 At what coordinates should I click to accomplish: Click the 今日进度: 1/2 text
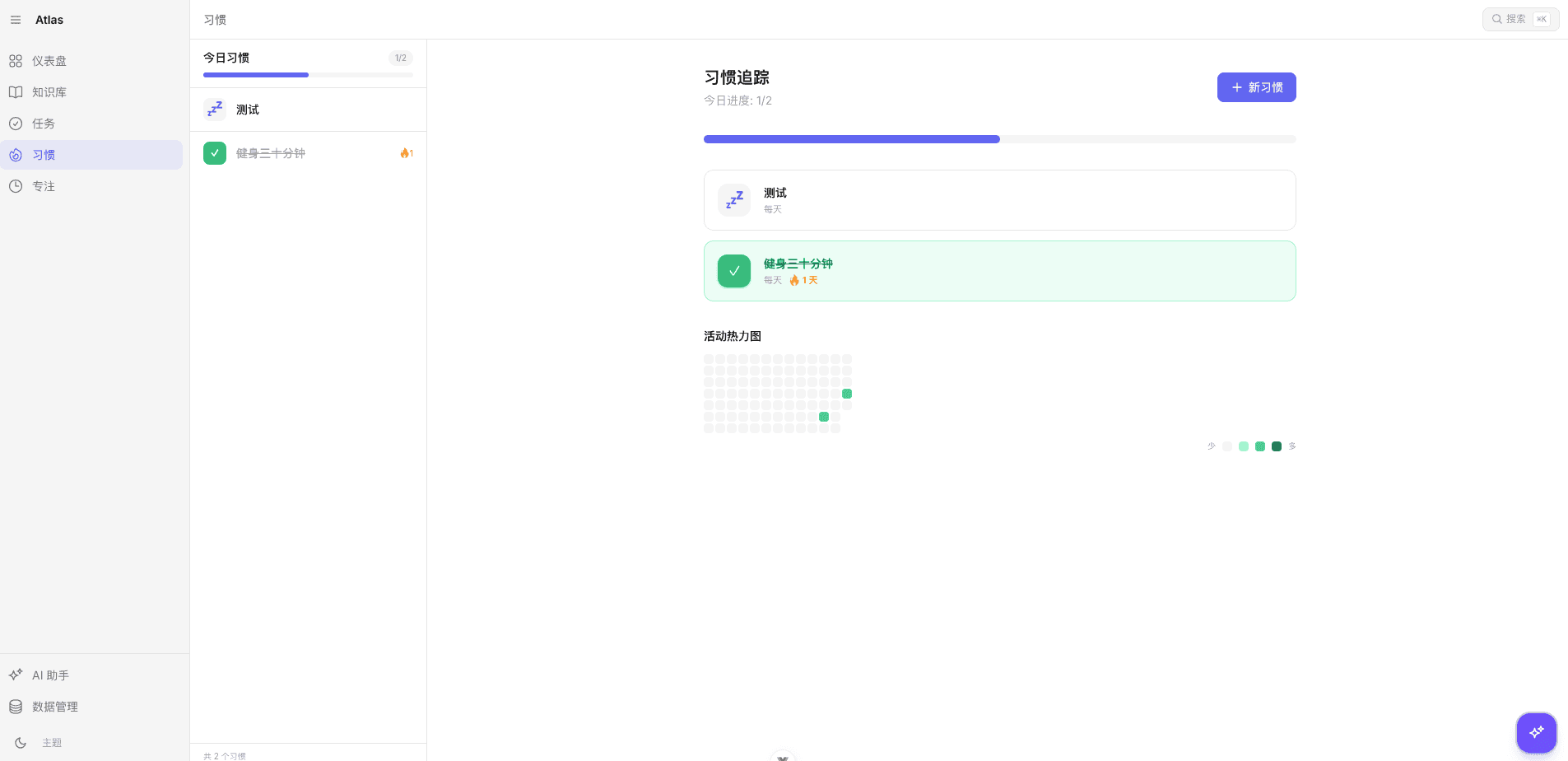tap(737, 100)
